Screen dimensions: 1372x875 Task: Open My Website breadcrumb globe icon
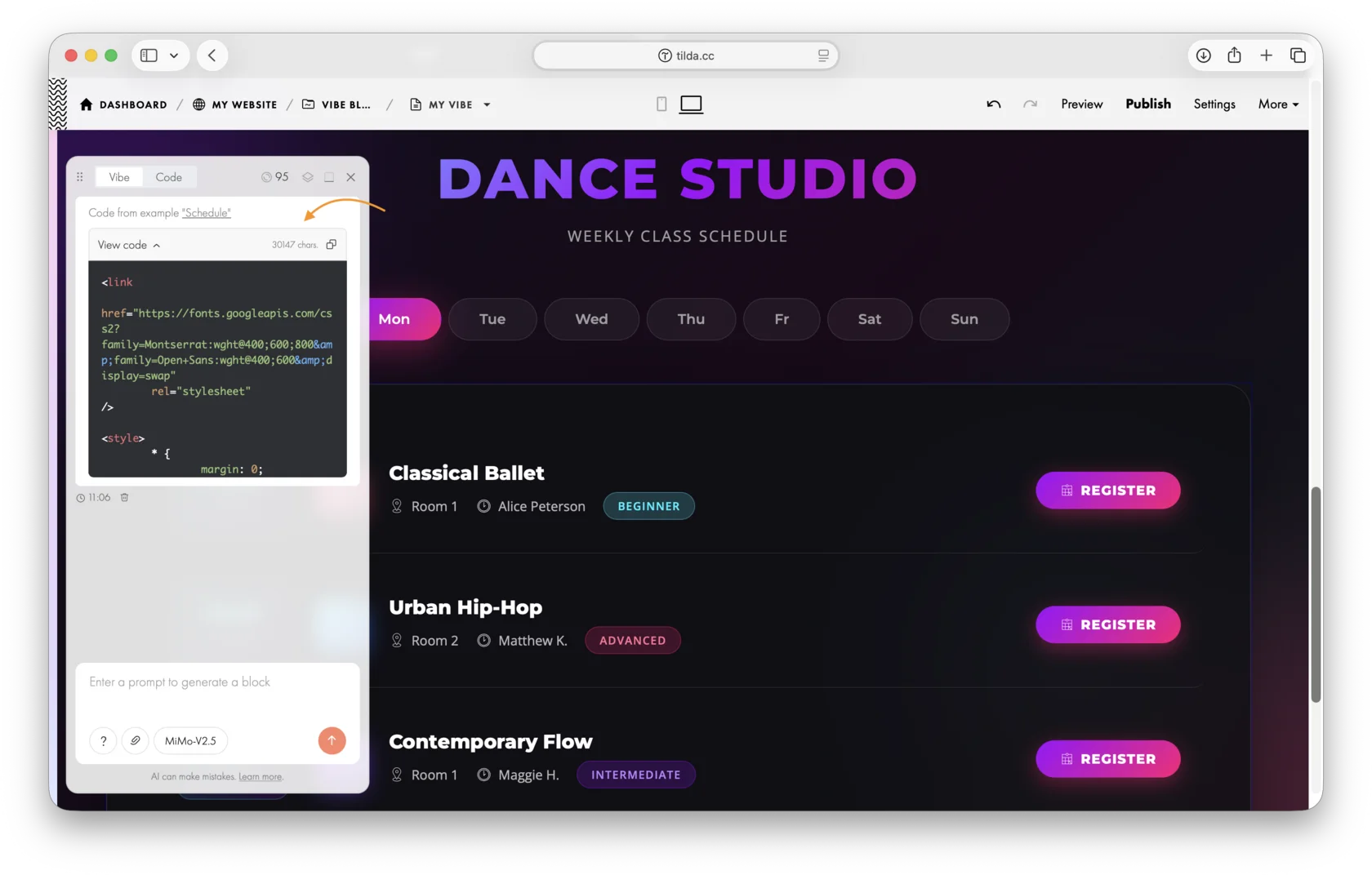pos(198,104)
